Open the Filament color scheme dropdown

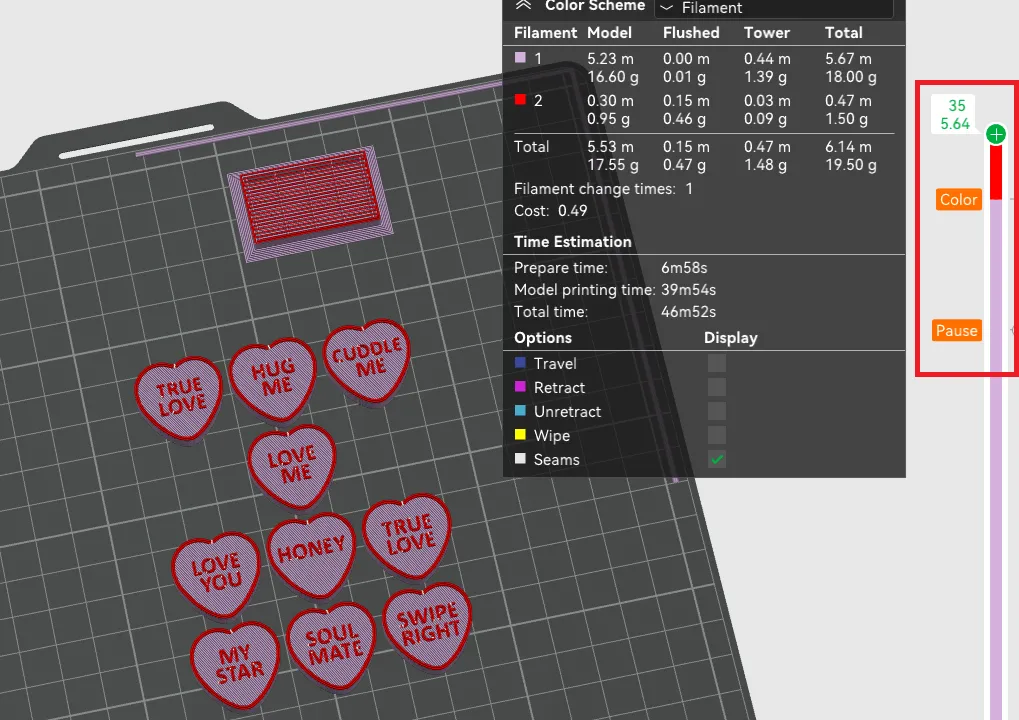[775, 8]
